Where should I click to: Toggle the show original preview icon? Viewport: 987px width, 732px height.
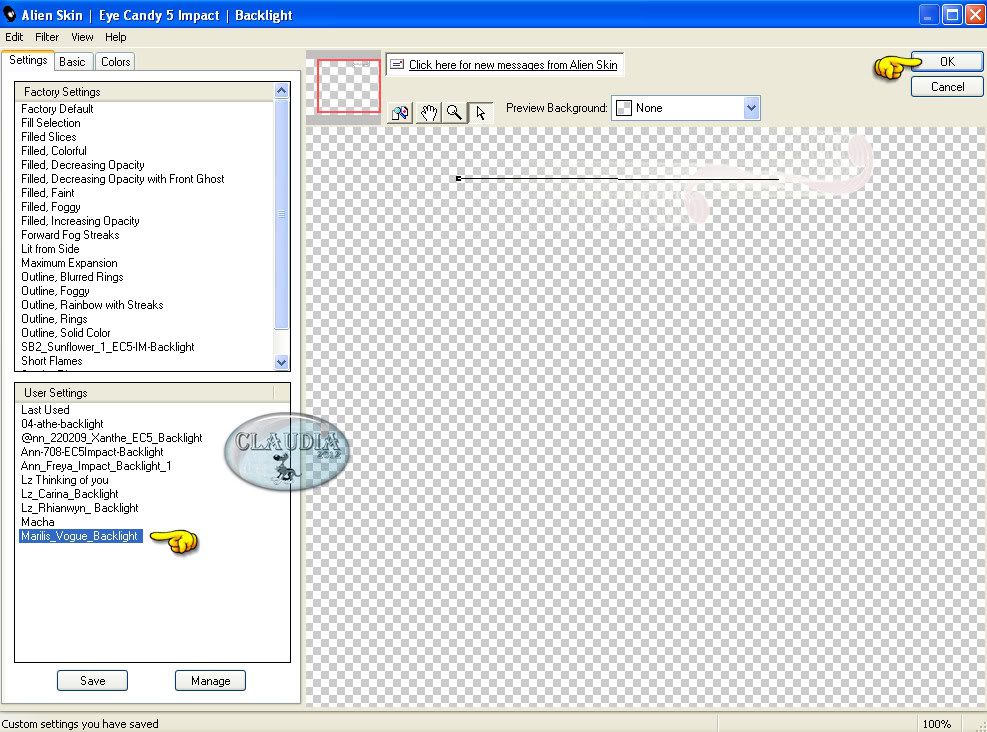pos(400,113)
